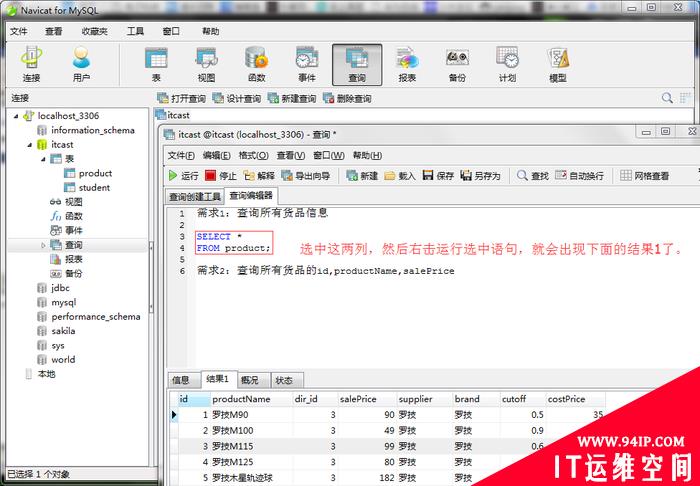Select the jdbc database
This screenshot has height=486, width=700.
click(x=53, y=288)
